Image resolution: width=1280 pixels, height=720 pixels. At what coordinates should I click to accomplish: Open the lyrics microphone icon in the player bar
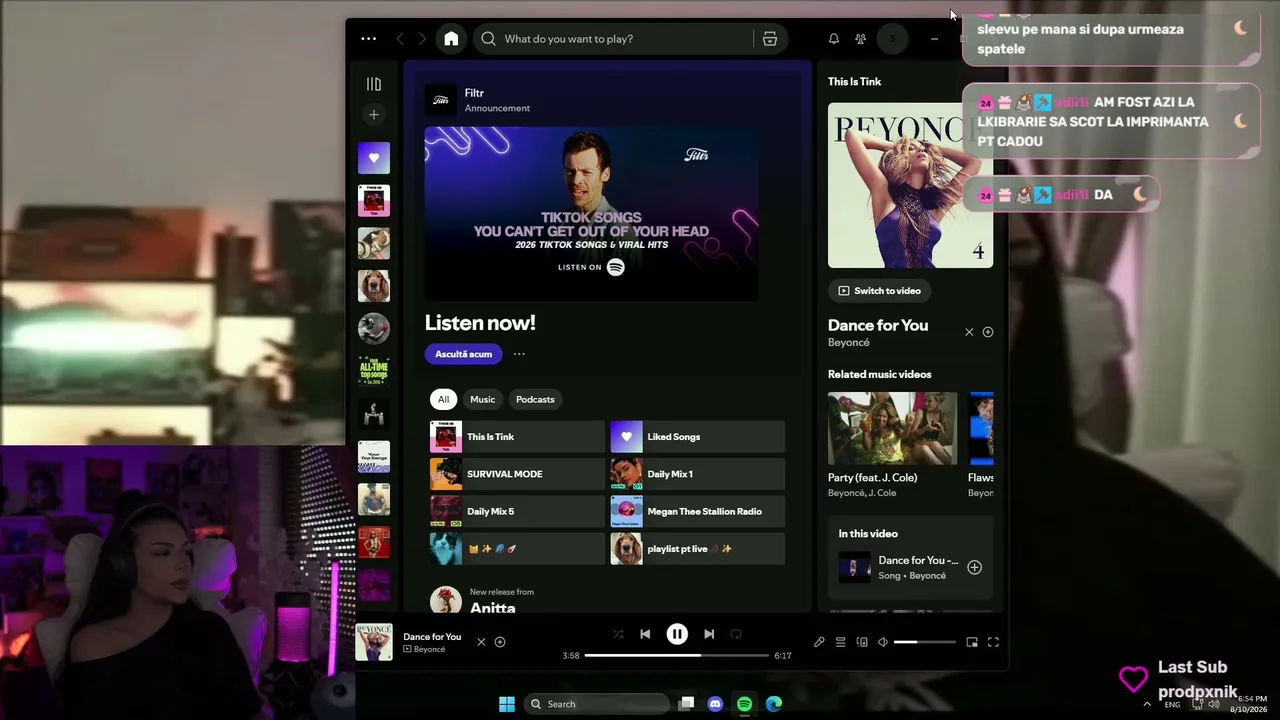click(x=819, y=642)
